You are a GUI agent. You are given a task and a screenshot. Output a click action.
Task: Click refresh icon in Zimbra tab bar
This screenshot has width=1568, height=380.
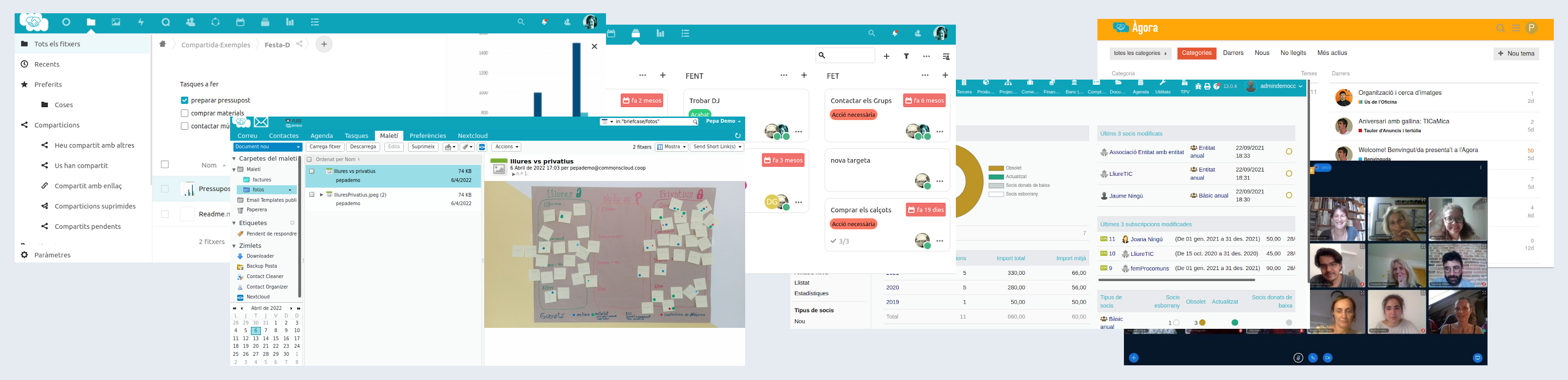(738, 136)
